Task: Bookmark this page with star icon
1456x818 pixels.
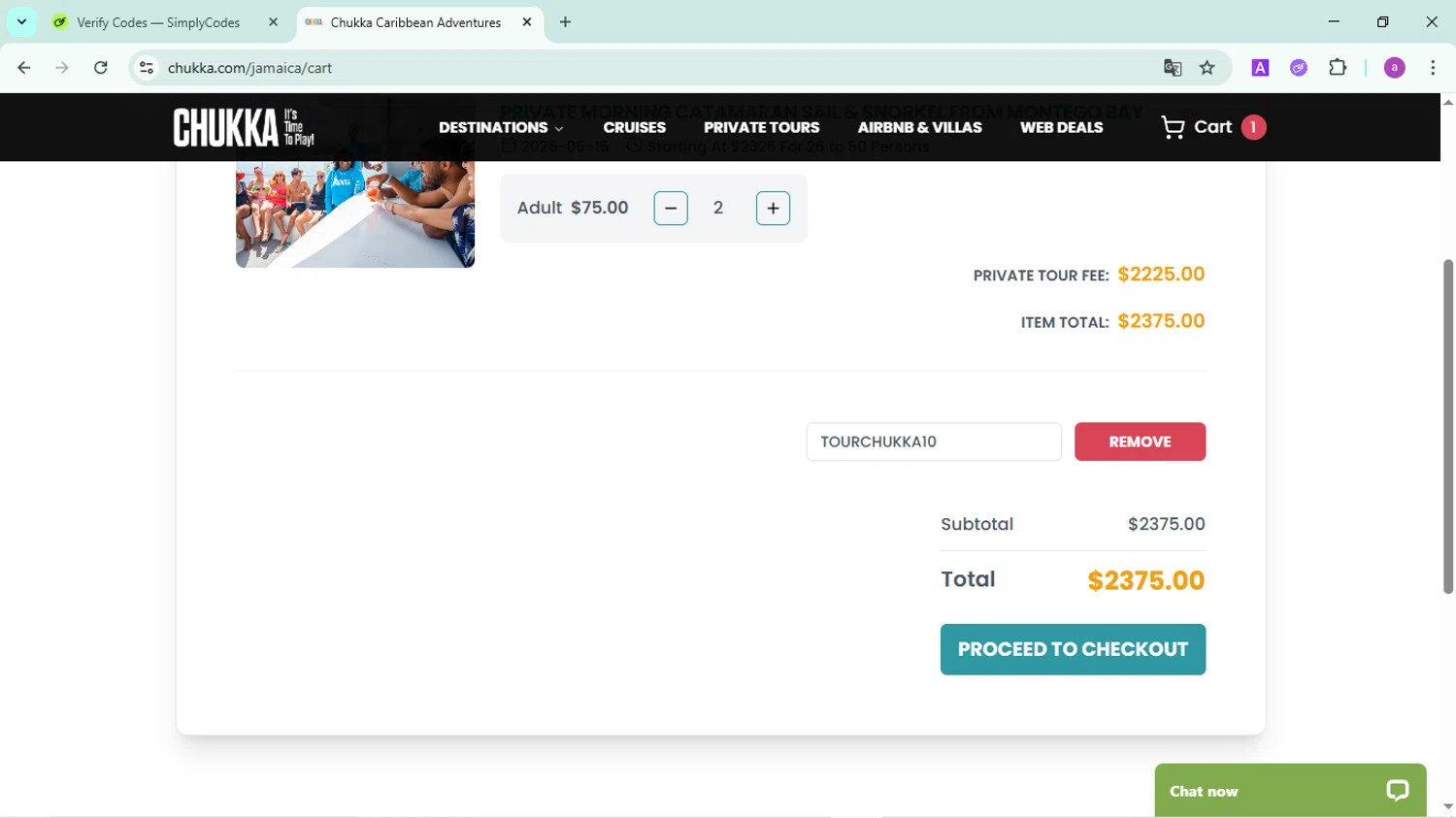Action: 1207,68
